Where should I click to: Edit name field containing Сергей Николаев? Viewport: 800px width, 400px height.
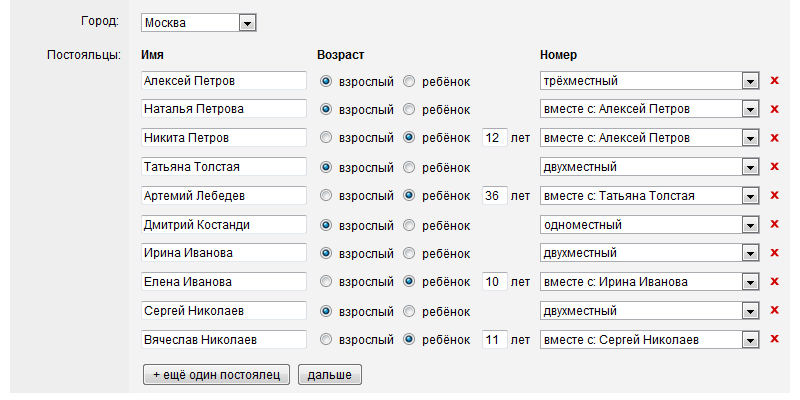223,311
